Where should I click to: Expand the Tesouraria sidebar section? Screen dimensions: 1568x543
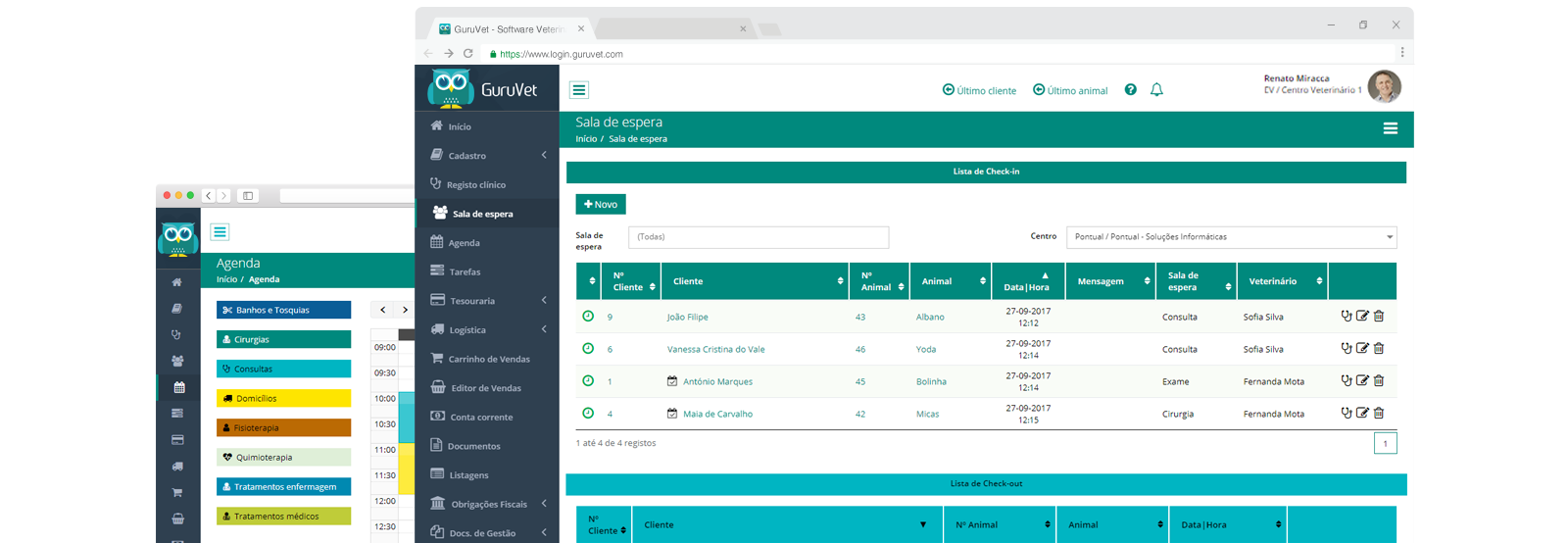(487, 301)
